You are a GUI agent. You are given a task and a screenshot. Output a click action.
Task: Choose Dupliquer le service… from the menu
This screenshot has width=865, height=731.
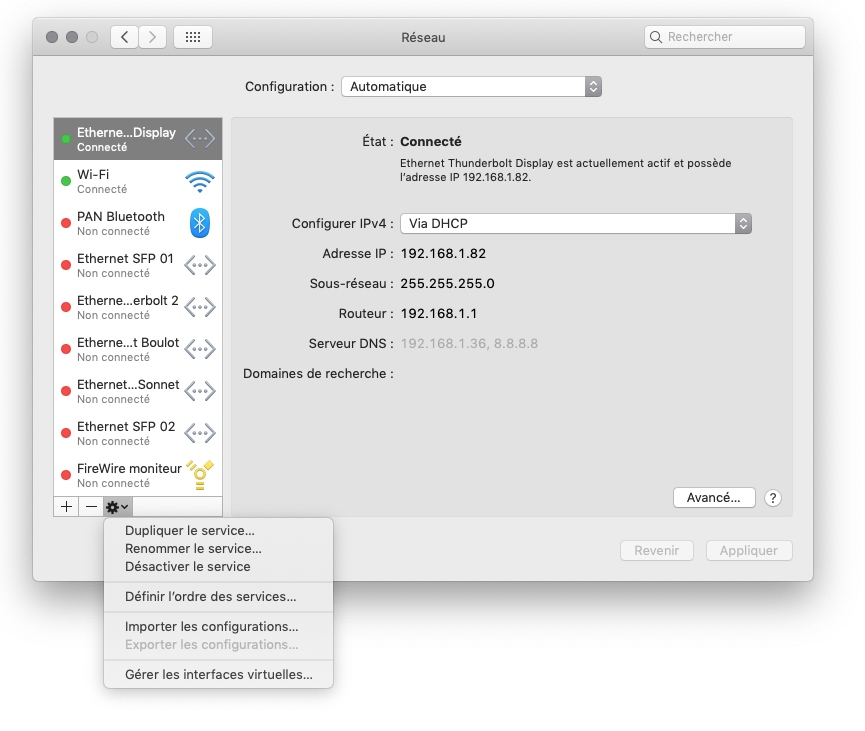coord(218,531)
